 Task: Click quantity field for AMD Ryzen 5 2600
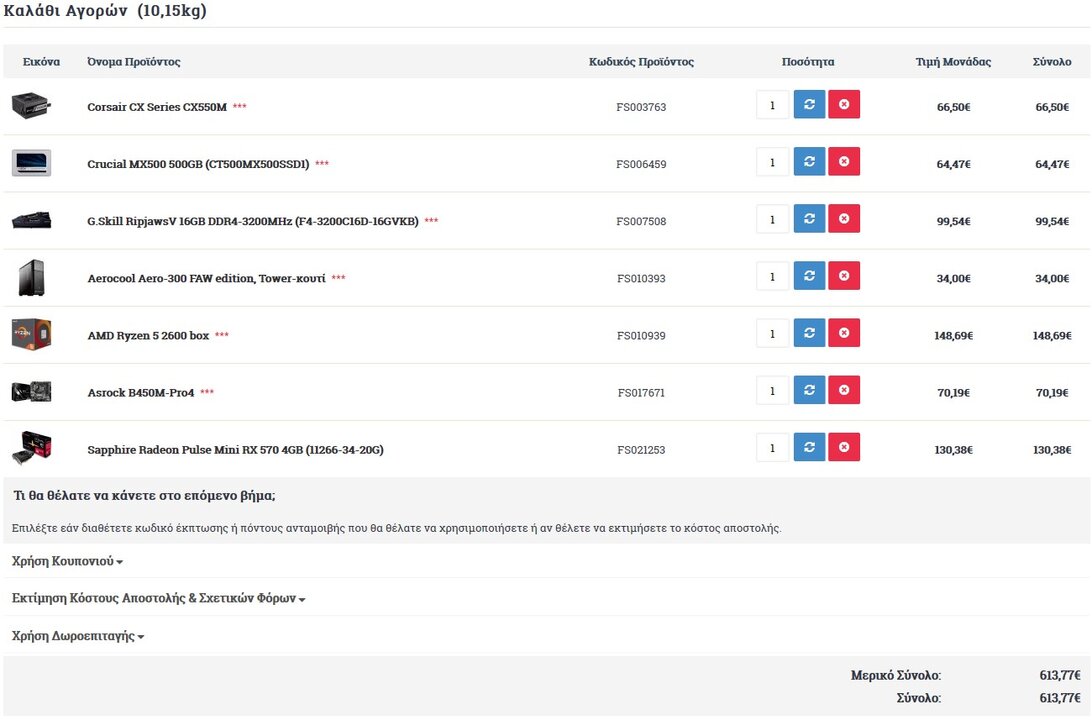(x=772, y=334)
